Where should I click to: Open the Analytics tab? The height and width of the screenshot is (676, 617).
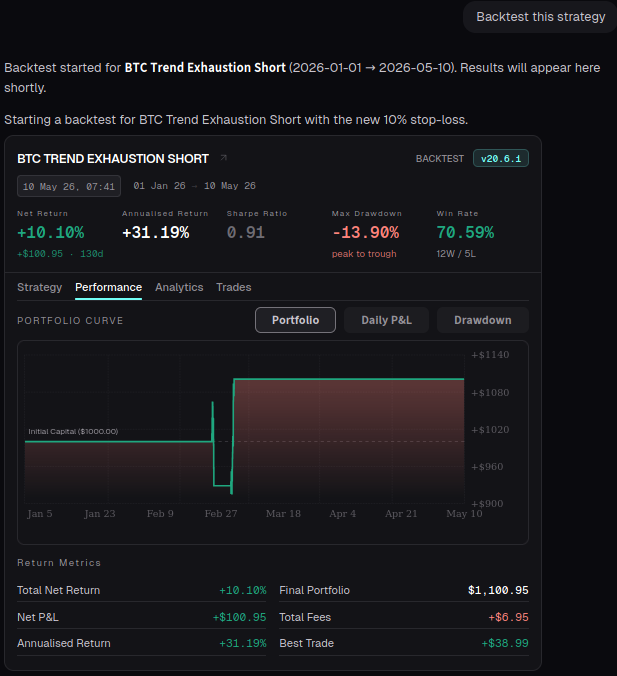point(179,287)
